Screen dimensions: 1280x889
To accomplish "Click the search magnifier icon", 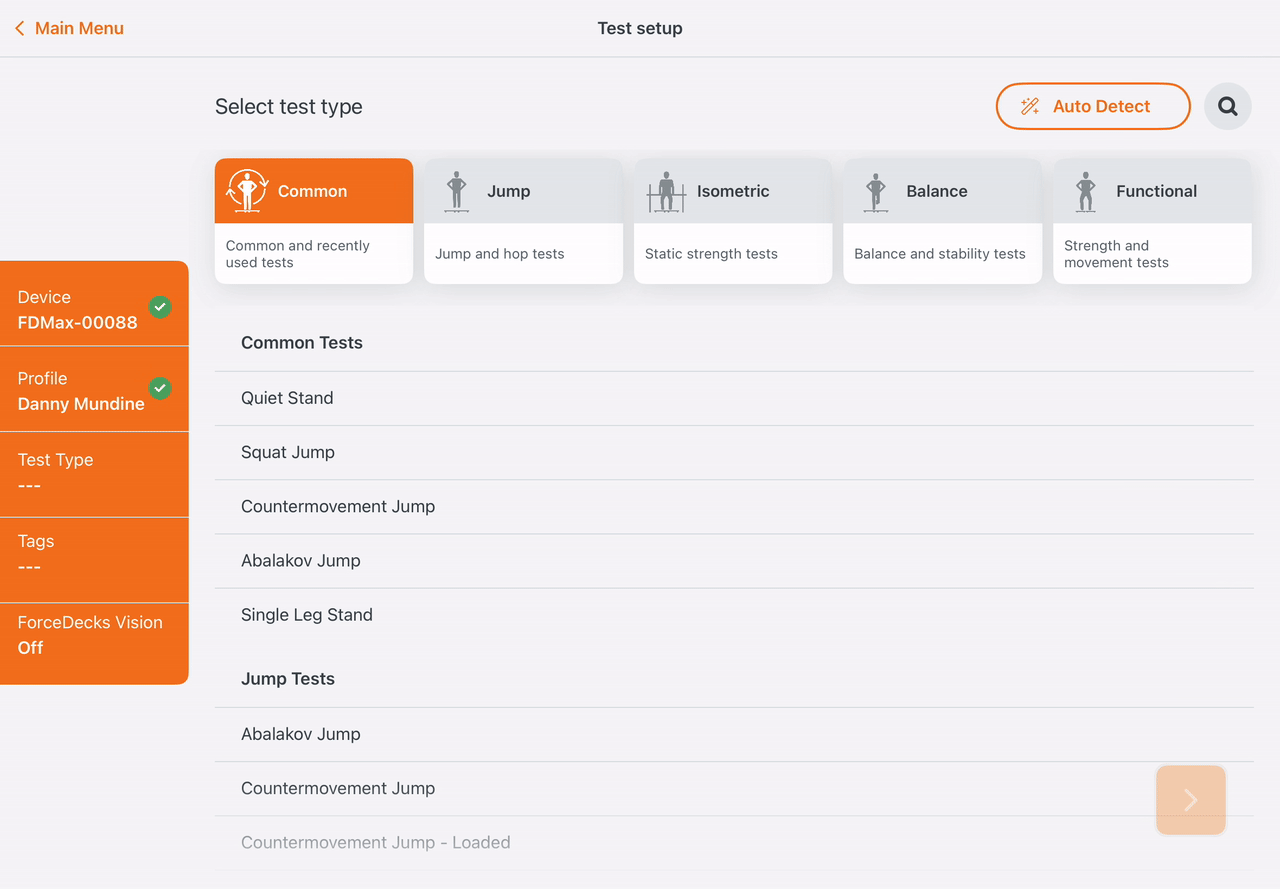I will [1228, 106].
